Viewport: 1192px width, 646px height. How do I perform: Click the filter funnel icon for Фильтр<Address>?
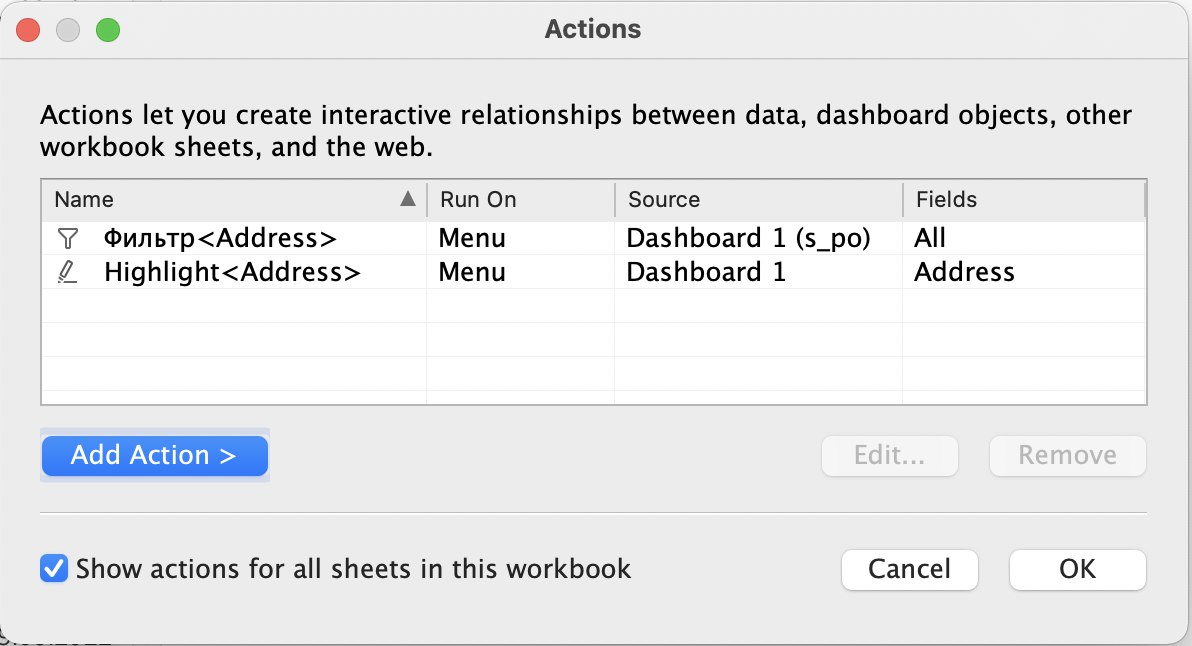point(68,239)
